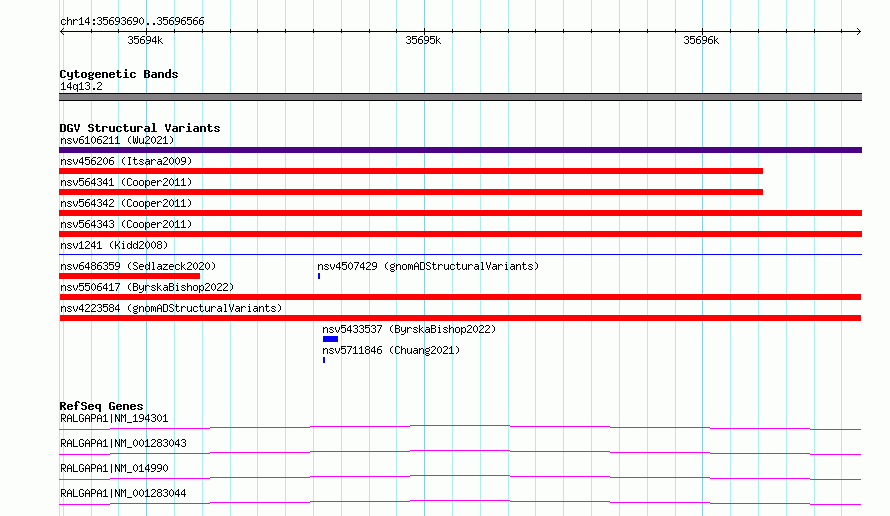Viewport: 890px width, 516px height.
Task: Click the ruler's right arrowhead
Action: click(859, 31)
